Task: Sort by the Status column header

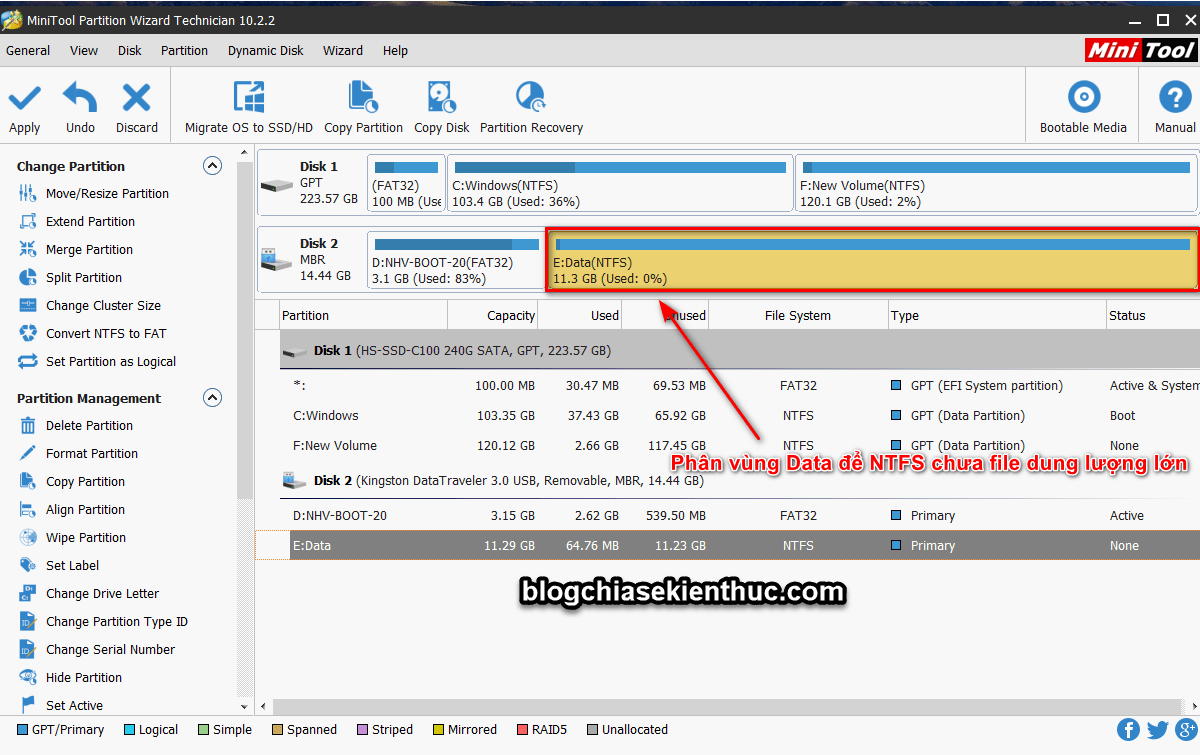Action: [x=1153, y=315]
